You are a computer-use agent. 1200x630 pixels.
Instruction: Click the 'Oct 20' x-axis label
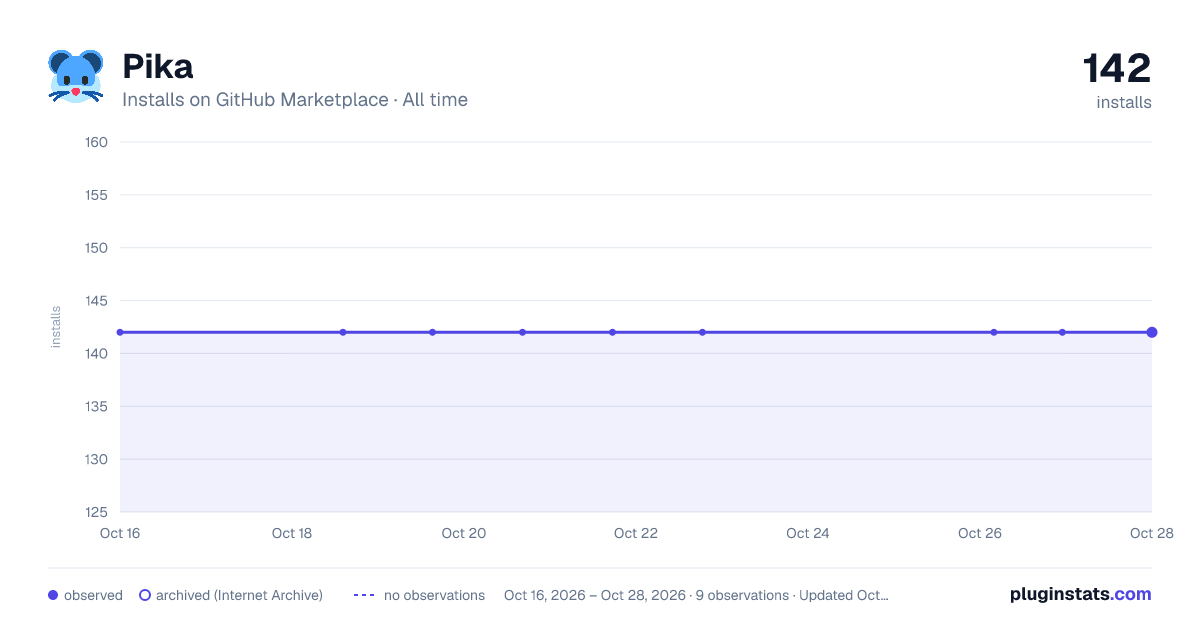coord(464,533)
